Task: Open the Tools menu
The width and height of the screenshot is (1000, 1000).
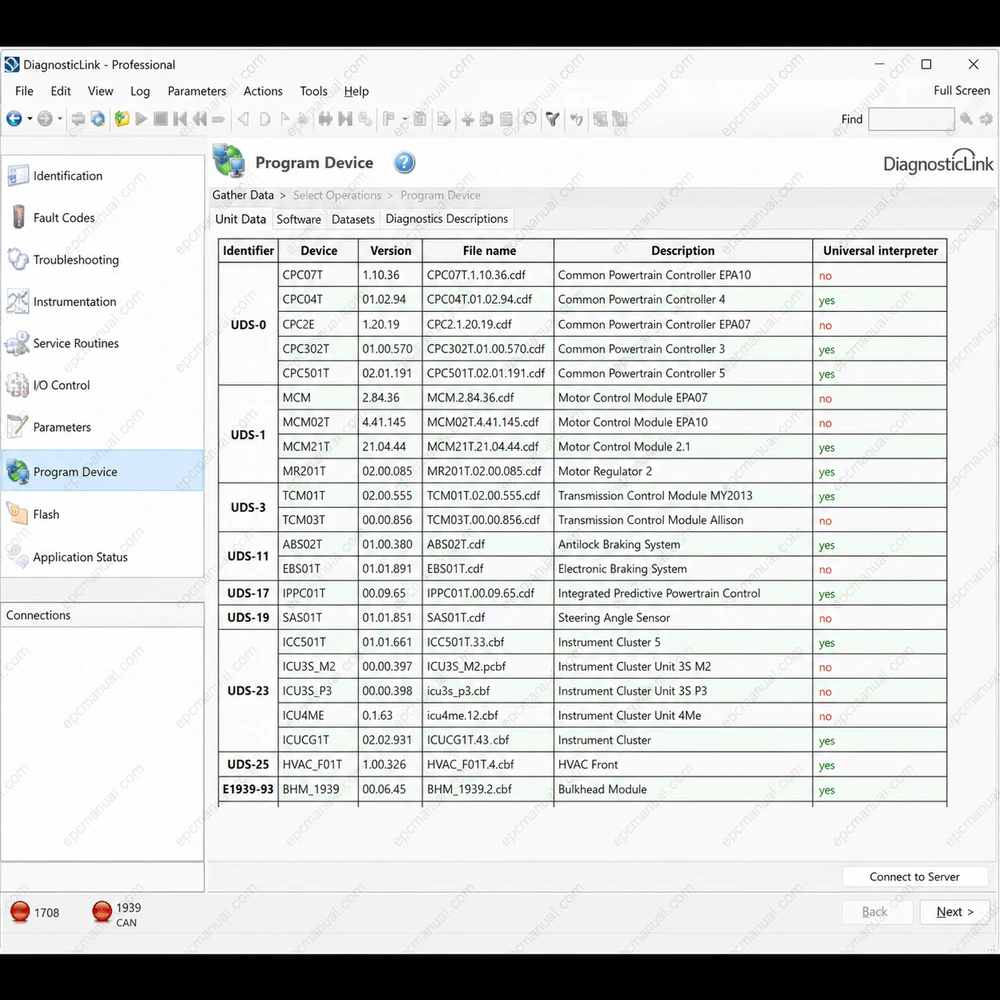Action: point(313,91)
